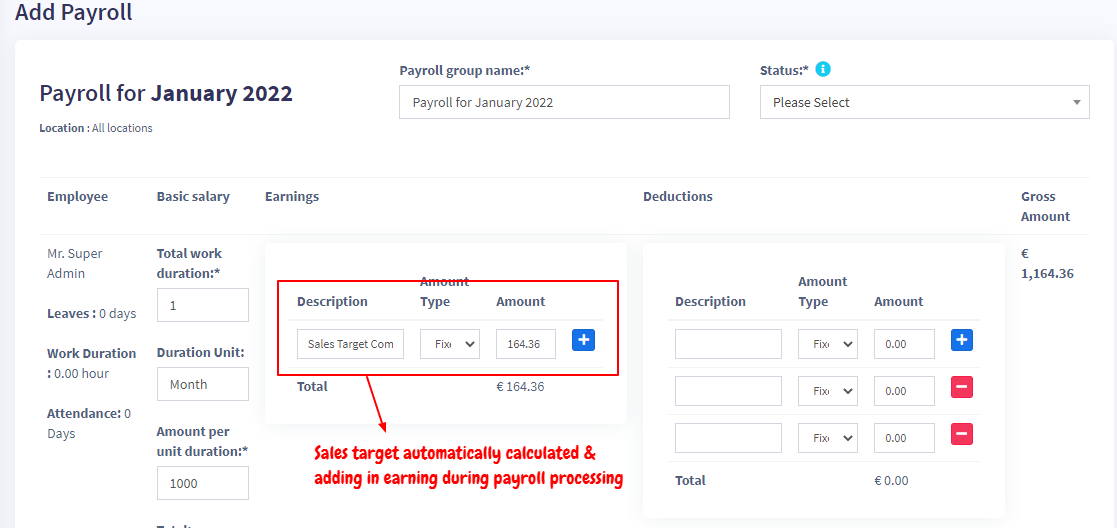Remove the second deduction row

(x=962, y=388)
